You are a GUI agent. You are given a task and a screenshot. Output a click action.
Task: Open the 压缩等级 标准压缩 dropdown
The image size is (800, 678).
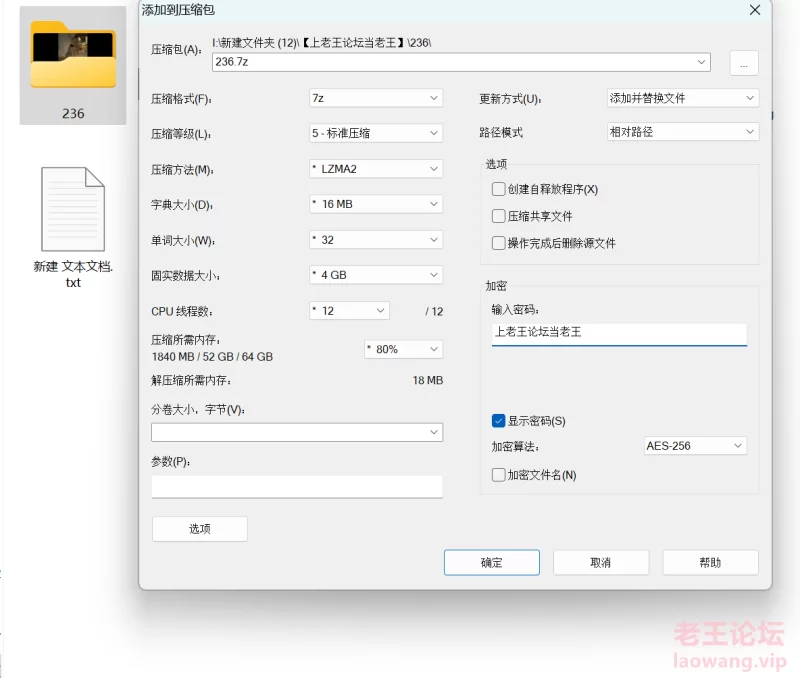[x=376, y=133]
